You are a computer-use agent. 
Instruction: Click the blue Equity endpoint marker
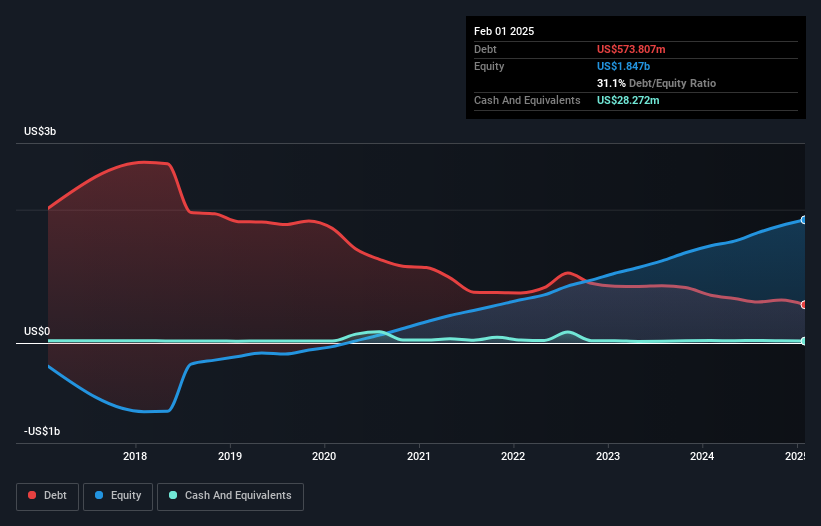tap(804, 220)
